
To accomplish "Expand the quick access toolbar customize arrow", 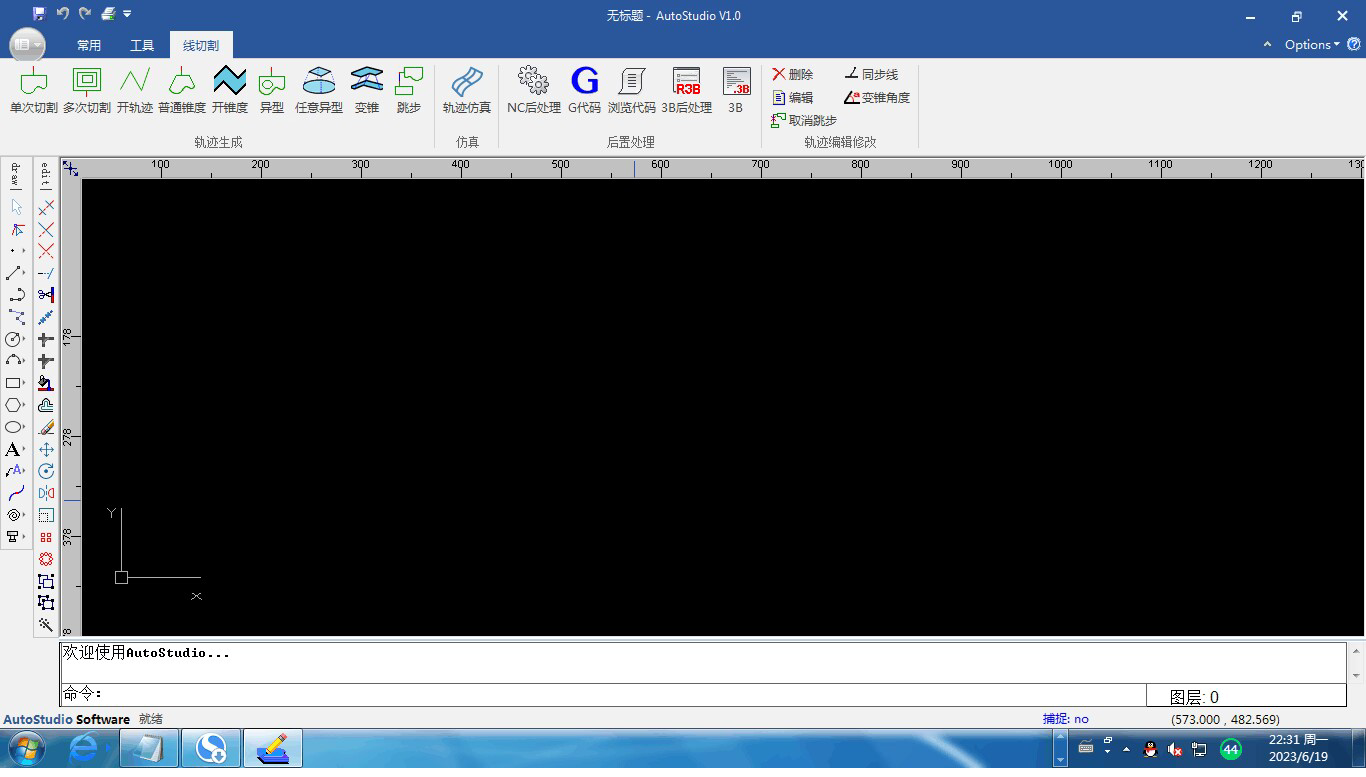I will [x=128, y=14].
